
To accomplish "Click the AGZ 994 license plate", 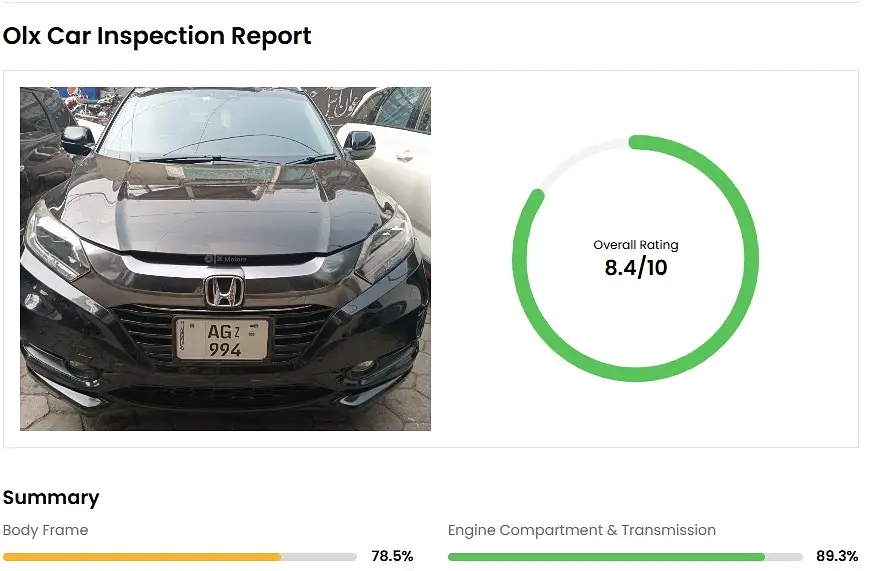I will tap(223, 338).
